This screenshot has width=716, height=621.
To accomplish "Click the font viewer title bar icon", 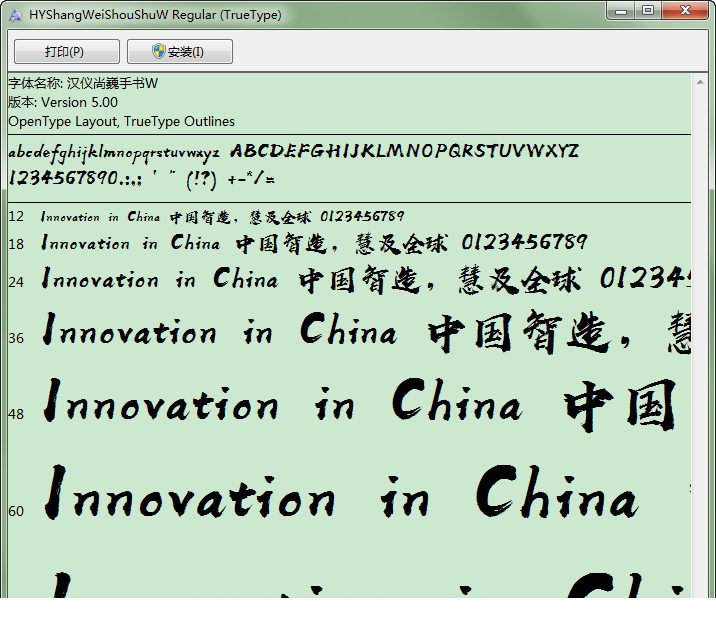I will tap(15, 15).
